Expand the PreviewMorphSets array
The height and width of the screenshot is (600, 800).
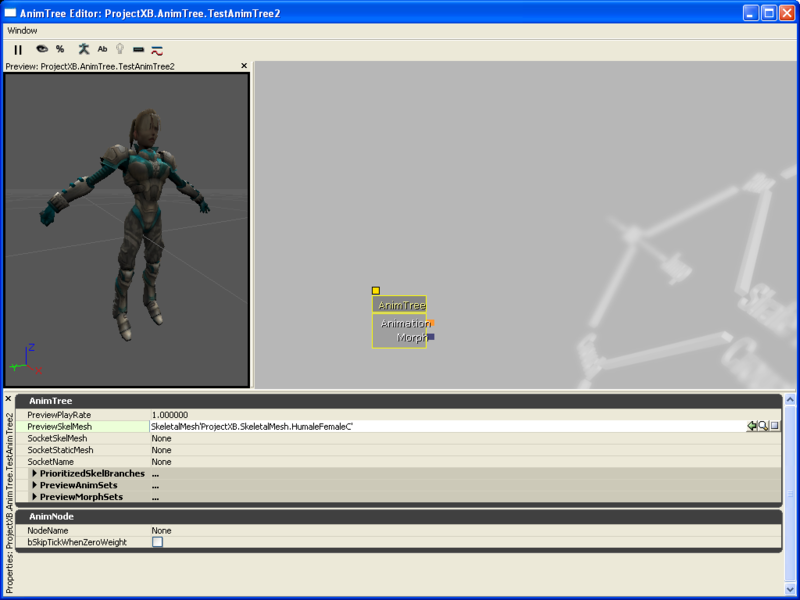(x=36, y=497)
